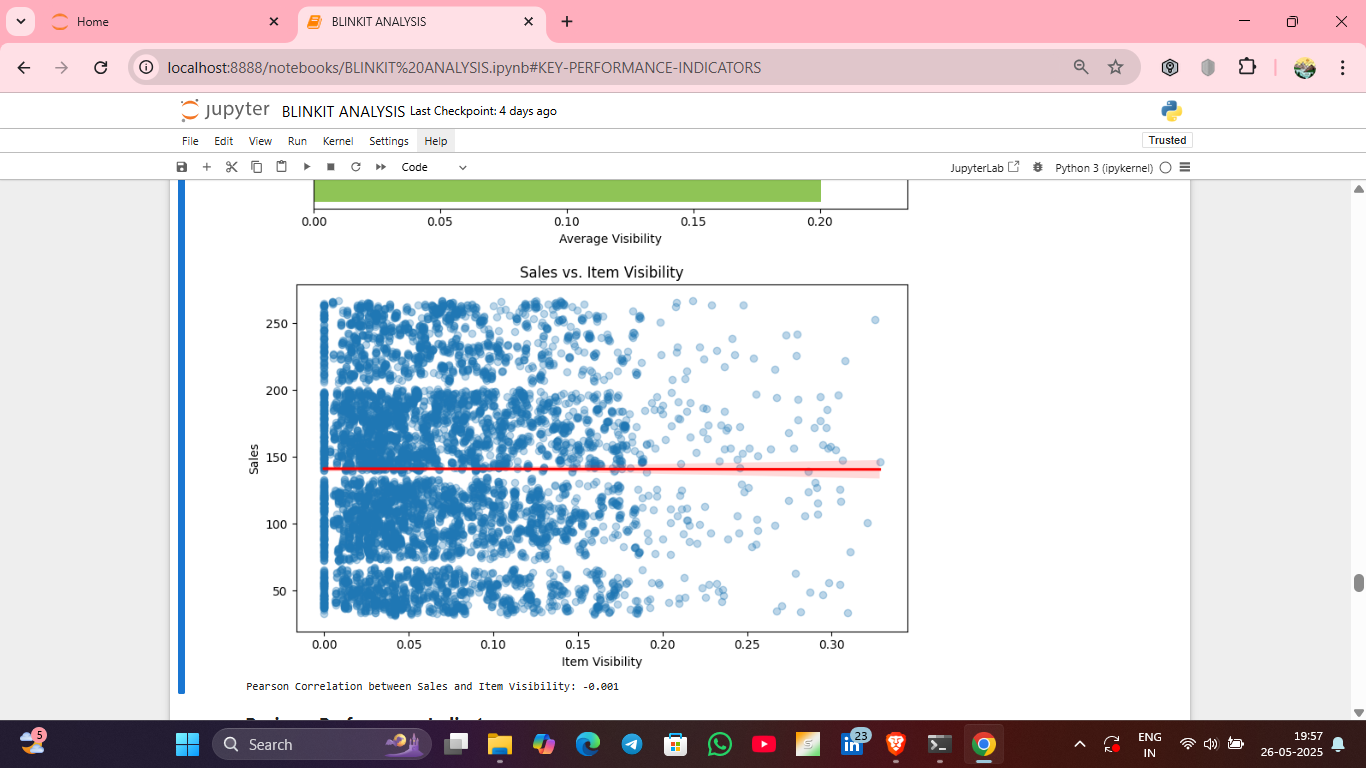
Task: Open a new browser tab
Action: [x=567, y=21]
